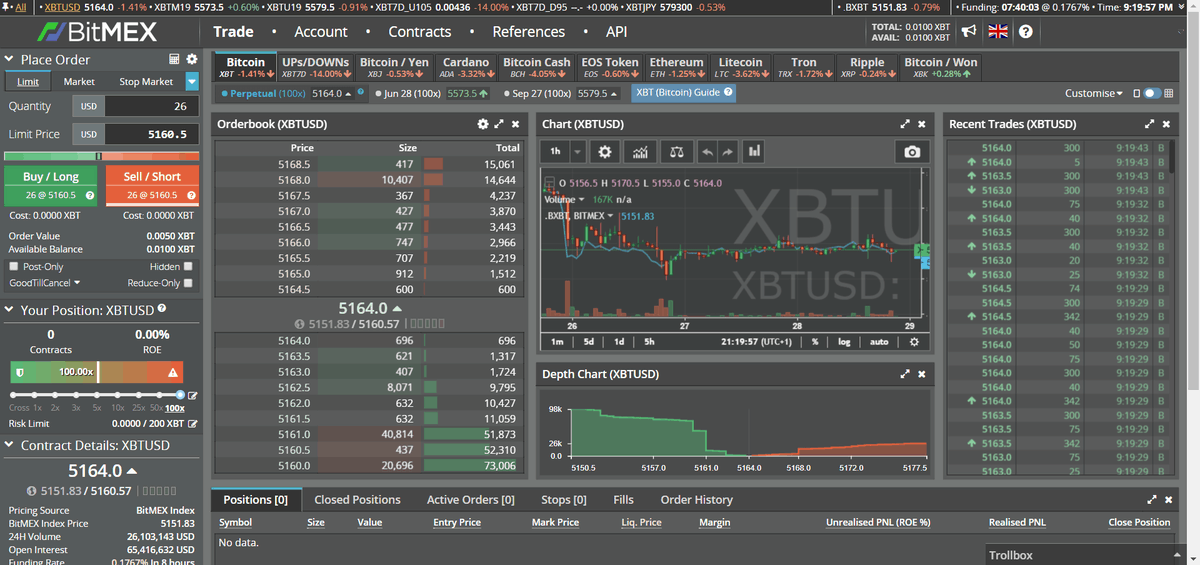Change chart bar style icon
Viewport: 1200px width, 565px height.
click(753, 152)
